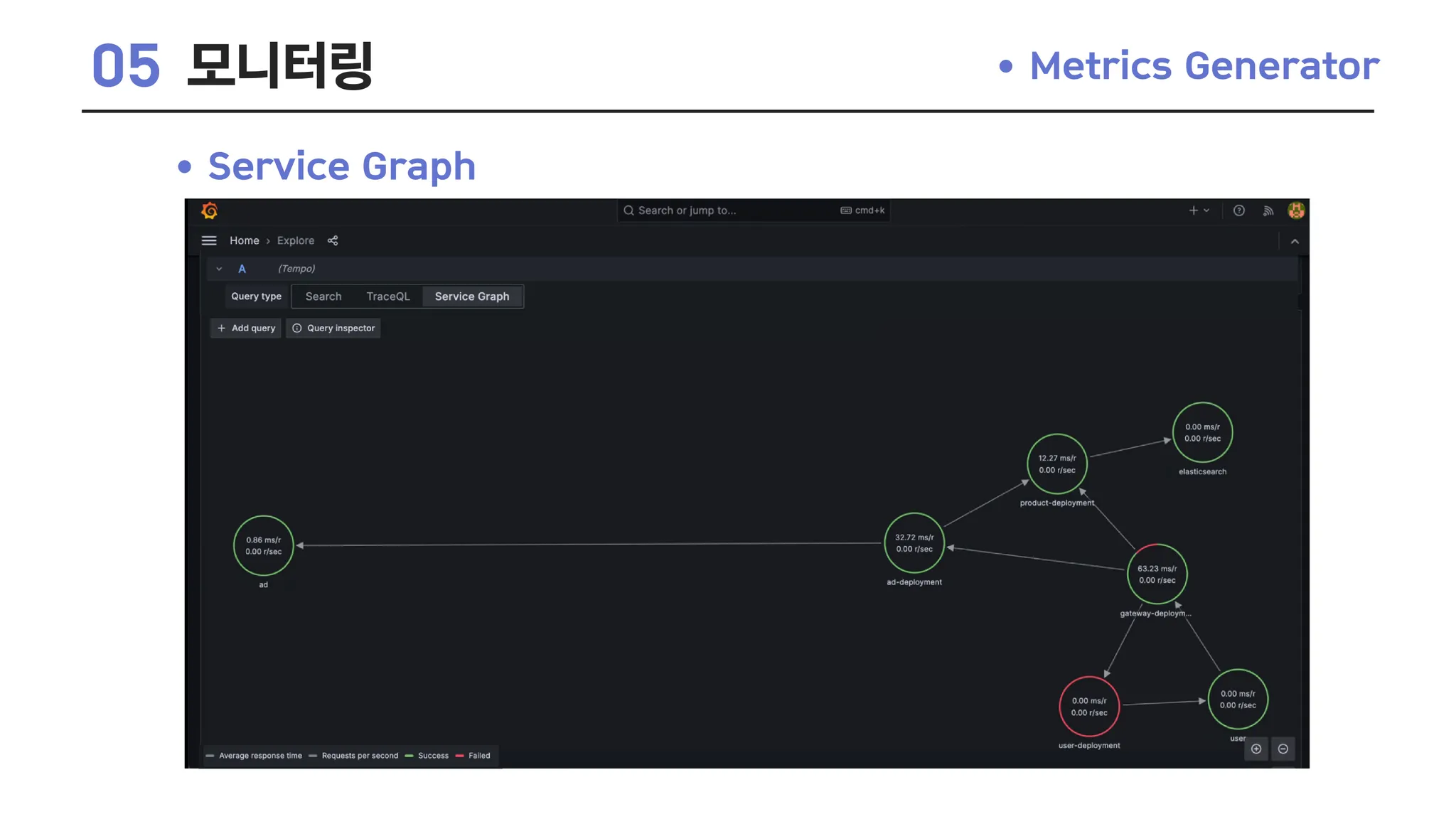
Task: Select the TraceQL query type
Action: click(x=388, y=296)
